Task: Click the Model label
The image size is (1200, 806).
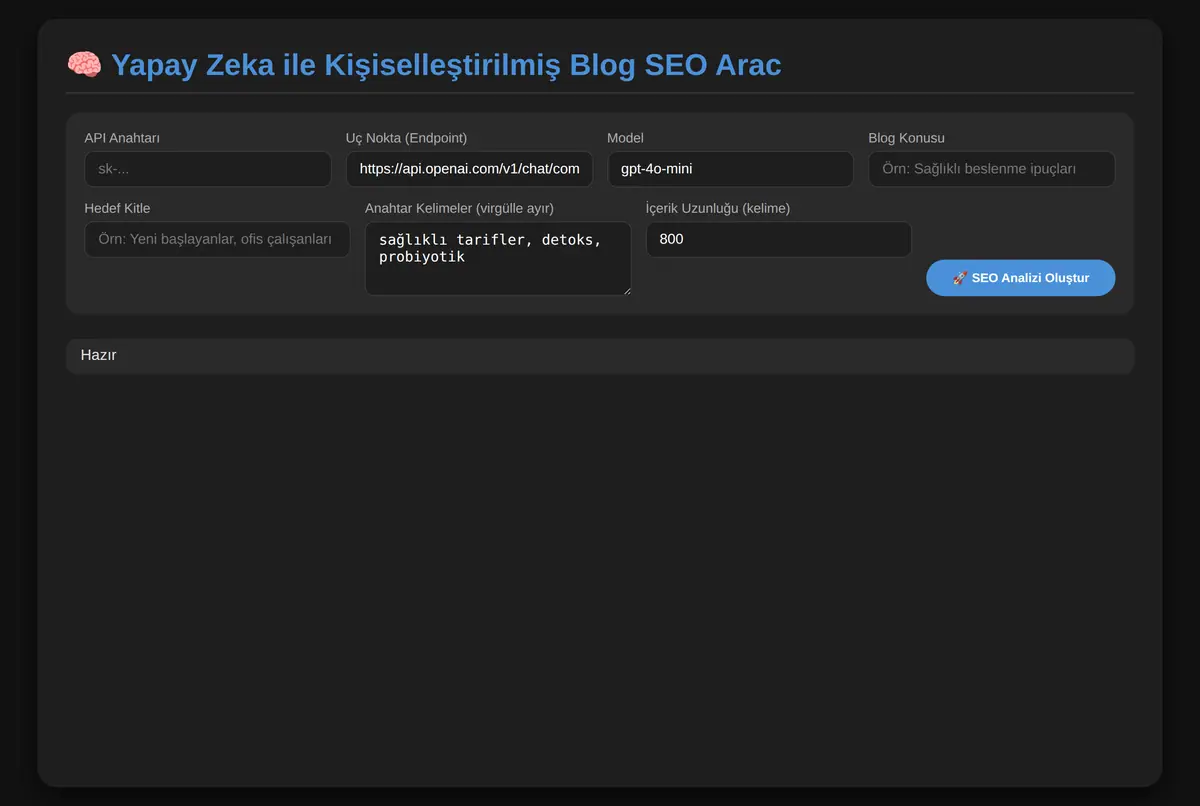Action: pos(626,138)
